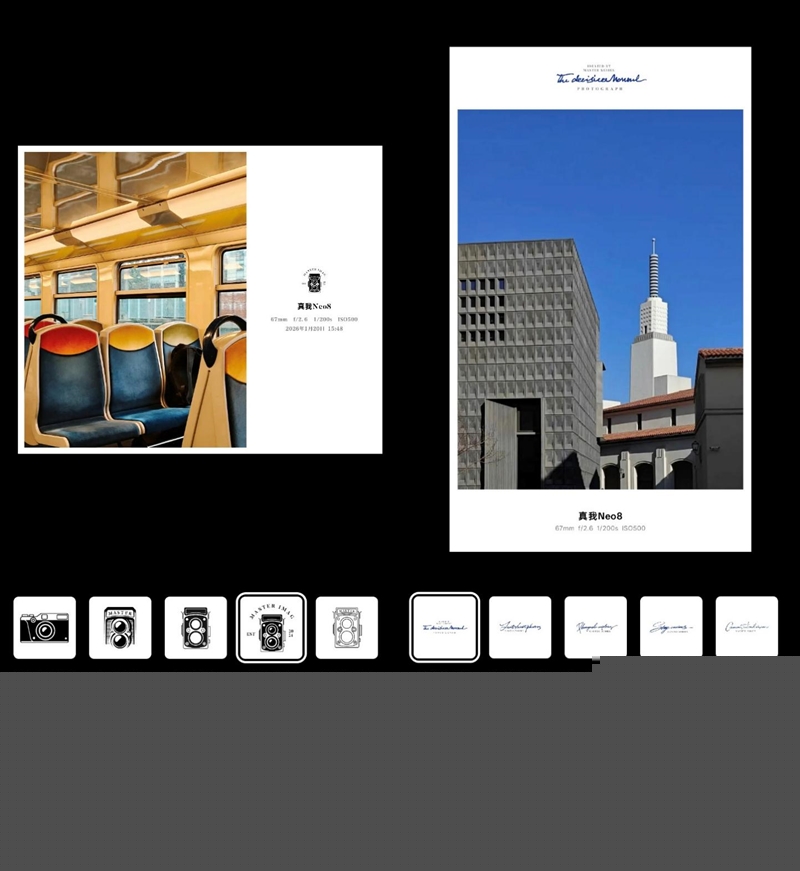Screen dimensions: 800x871
Task: Select the highlighted first signature watermark style
Action: click(x=444, y=628)
